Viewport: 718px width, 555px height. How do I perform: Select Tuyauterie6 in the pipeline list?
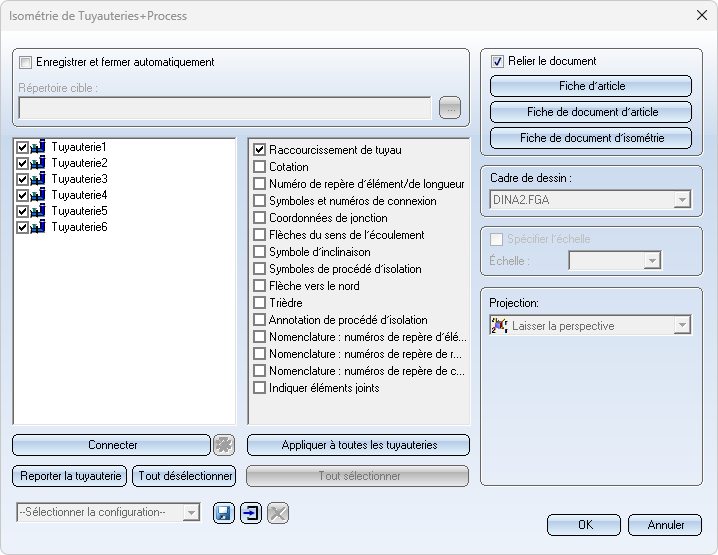click(x=79, y=227)
